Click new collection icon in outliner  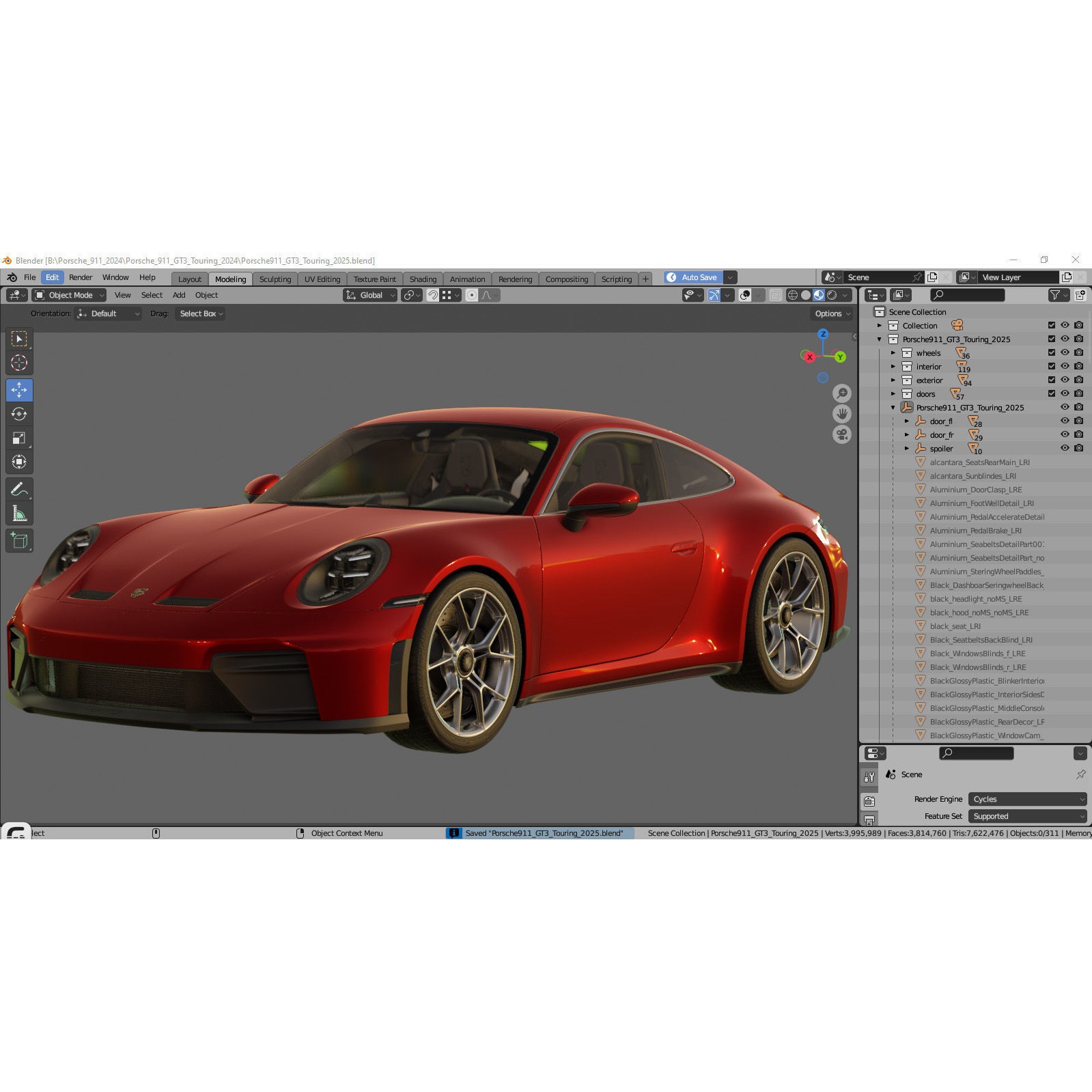[1080, 295]
